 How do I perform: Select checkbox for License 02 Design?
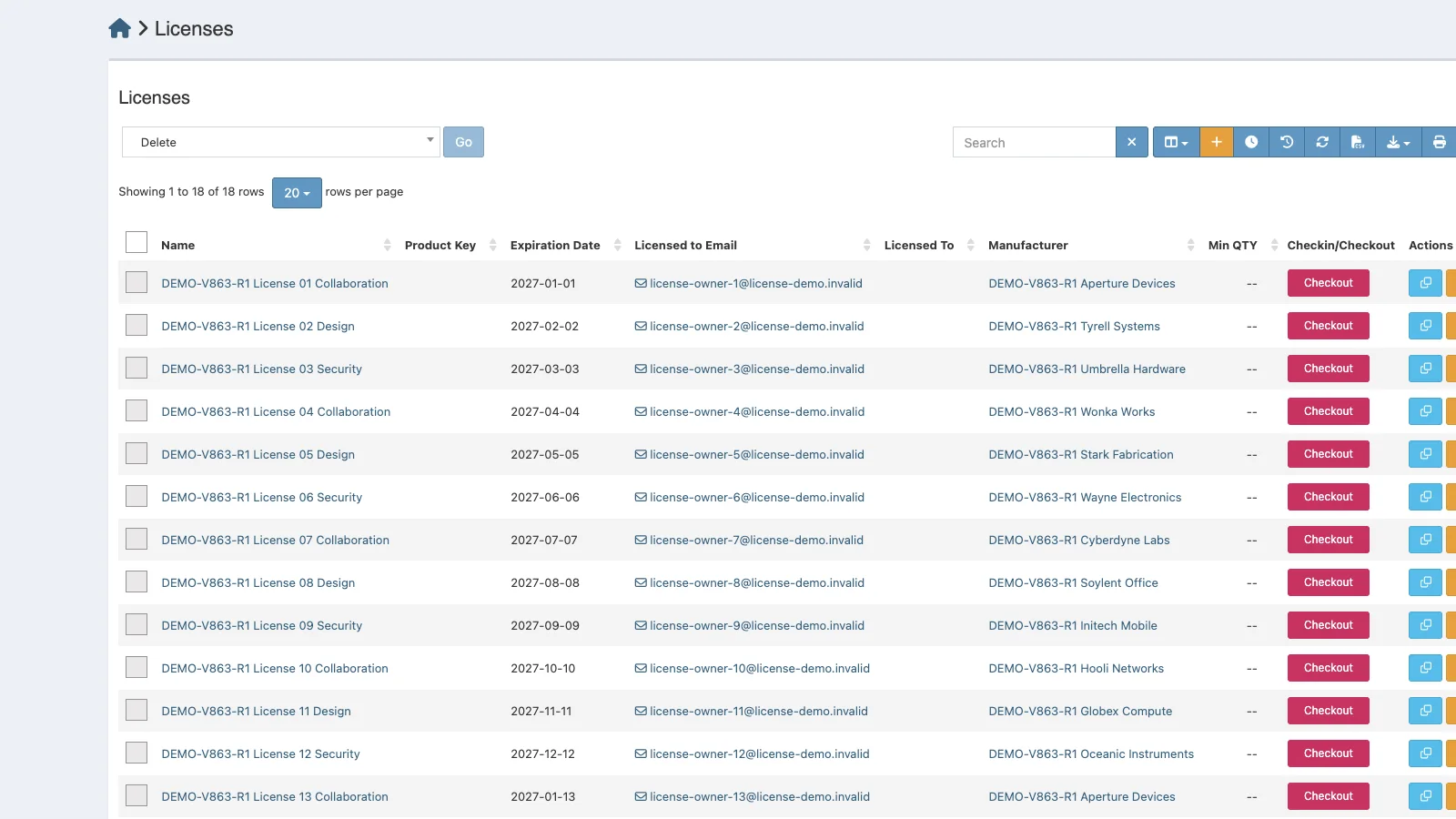click(136, 325)
